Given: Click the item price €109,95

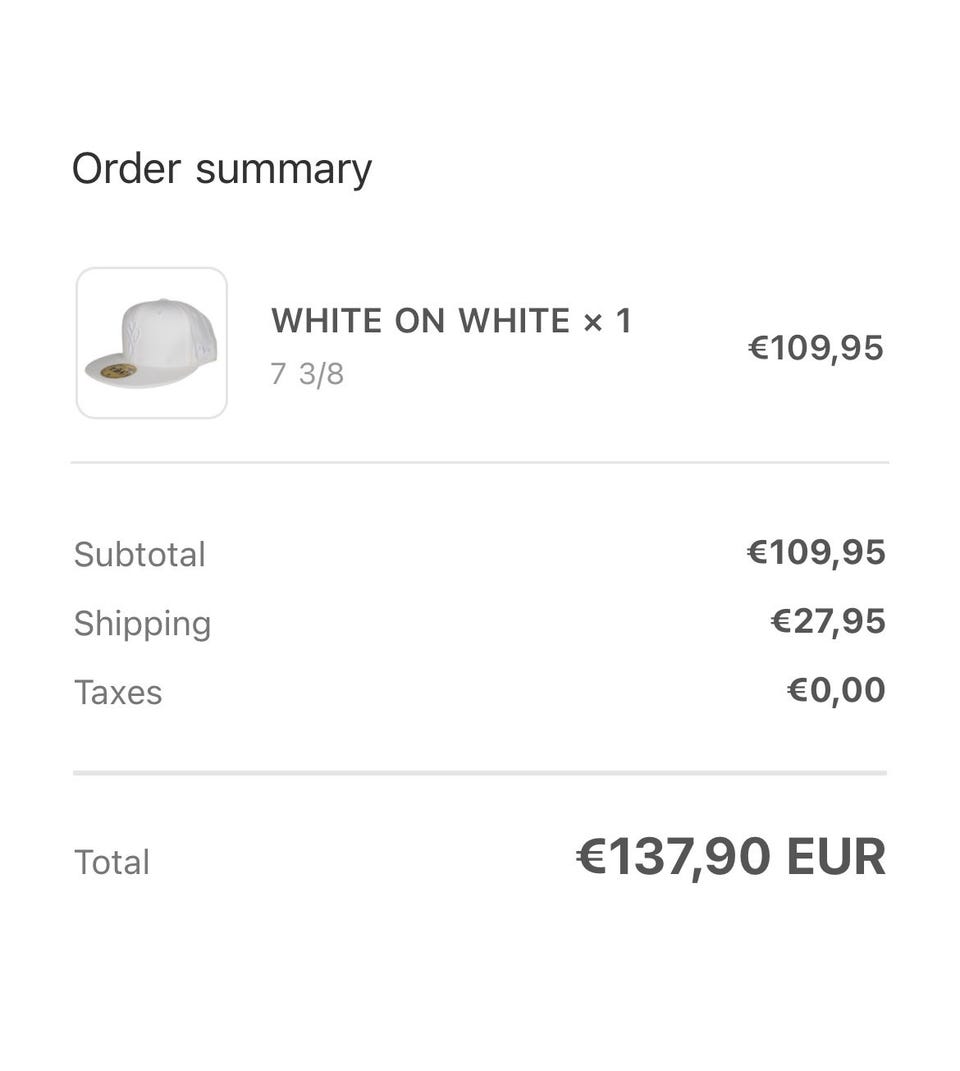Looking at the screenshot, I should [815, 348].
